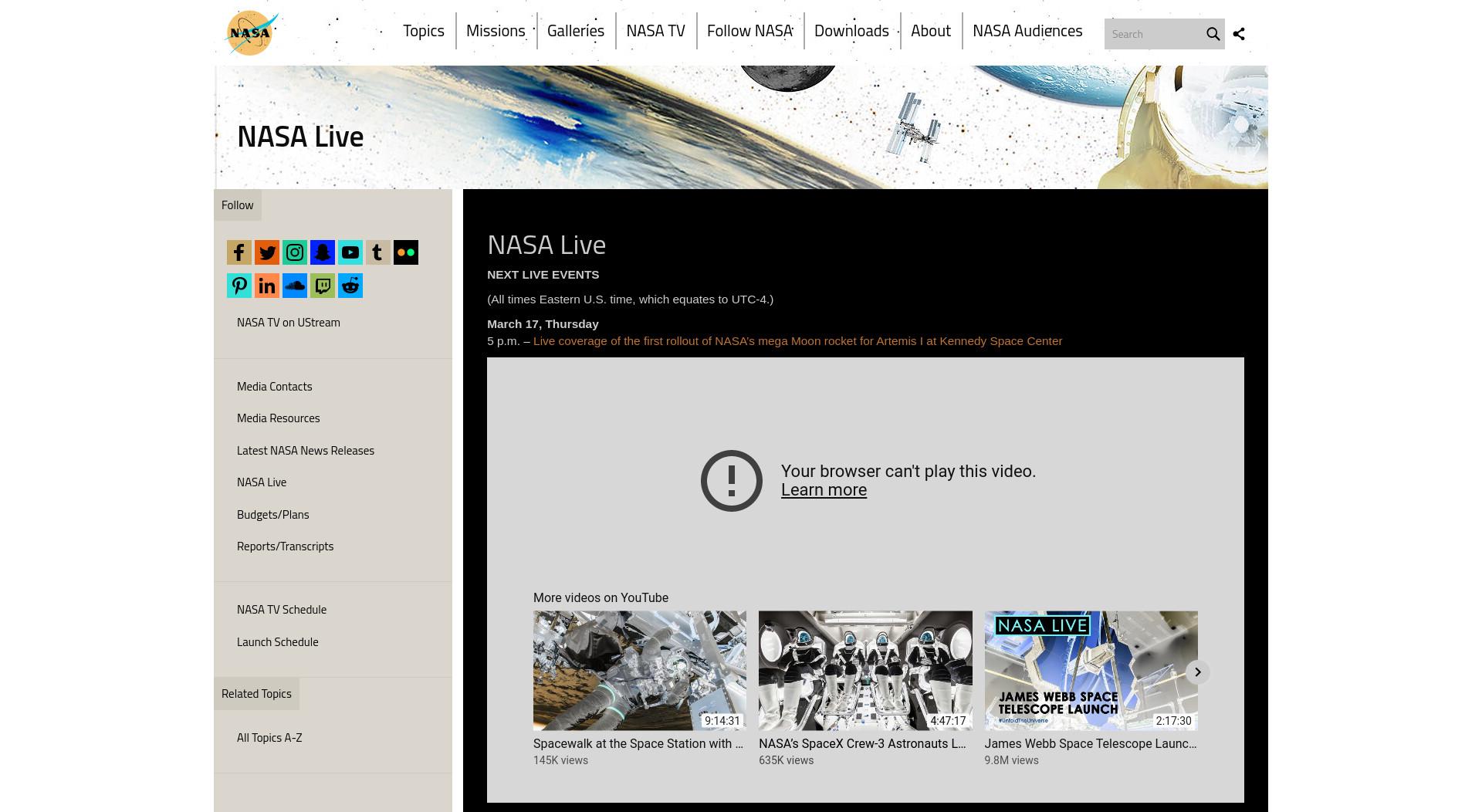1482x812 pixels.
Task: Open Media Contacts link
Action: (x=275, y=387)
